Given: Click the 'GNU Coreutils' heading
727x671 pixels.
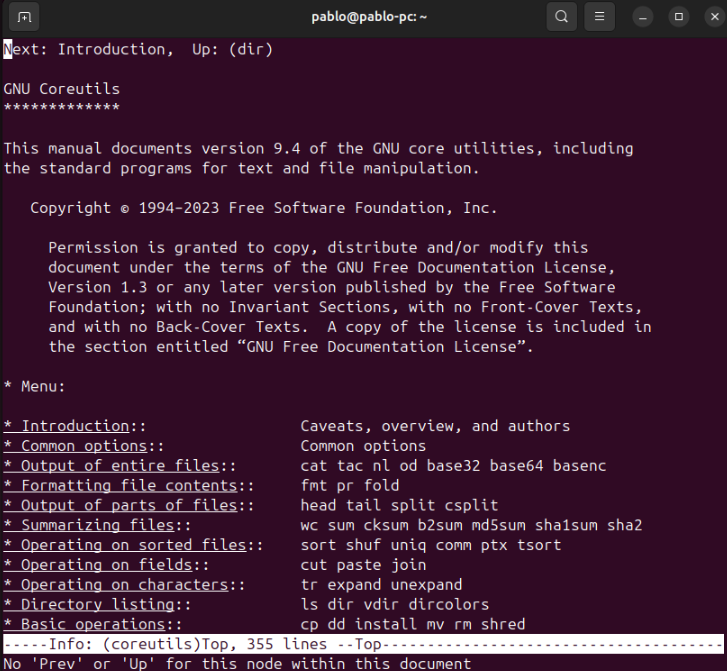Looking at the screenshot, I should 62,89.
